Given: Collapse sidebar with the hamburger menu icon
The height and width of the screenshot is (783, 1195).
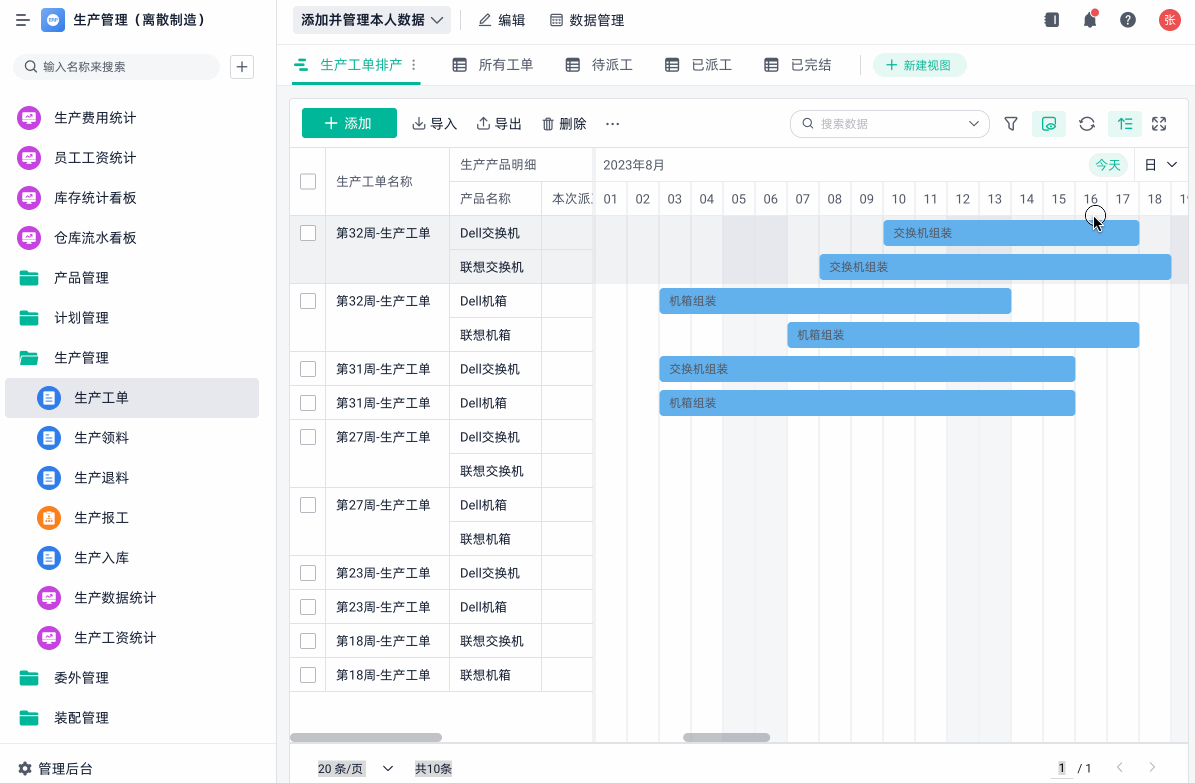Looking at the screenshot, I should pyautogui.click(x=22, y=20).
